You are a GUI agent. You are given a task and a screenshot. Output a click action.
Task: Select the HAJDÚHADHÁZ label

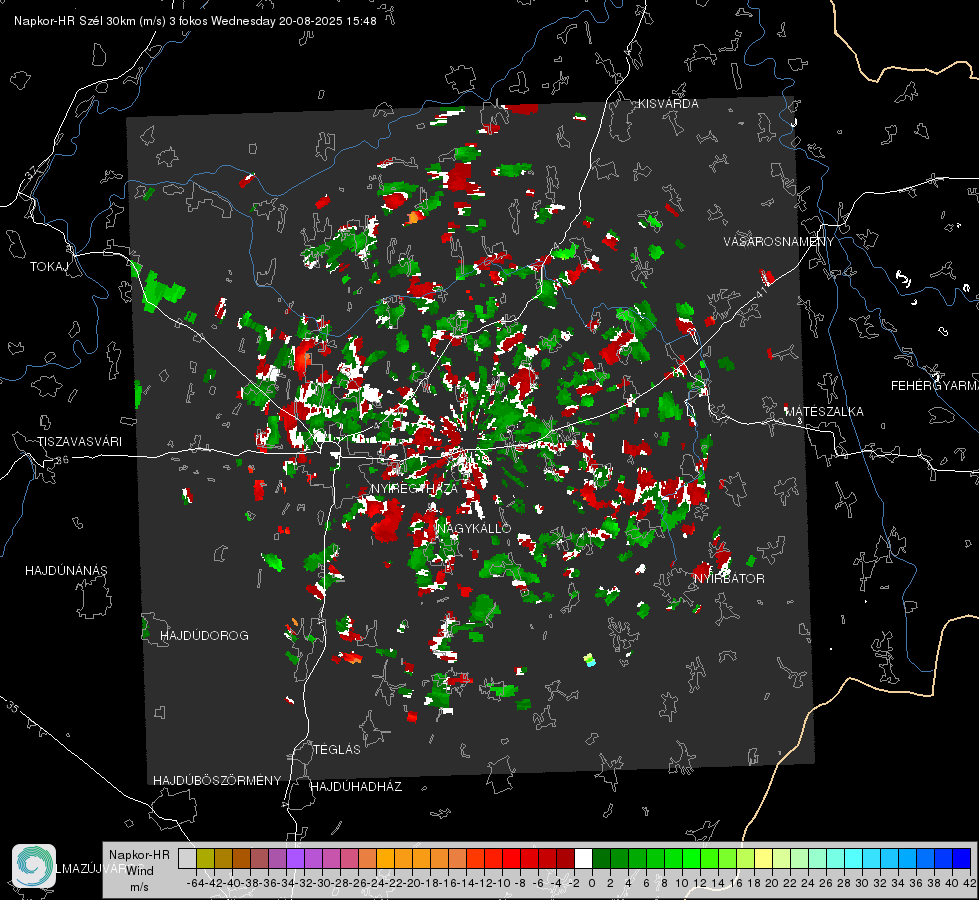(x=356, y=786)
